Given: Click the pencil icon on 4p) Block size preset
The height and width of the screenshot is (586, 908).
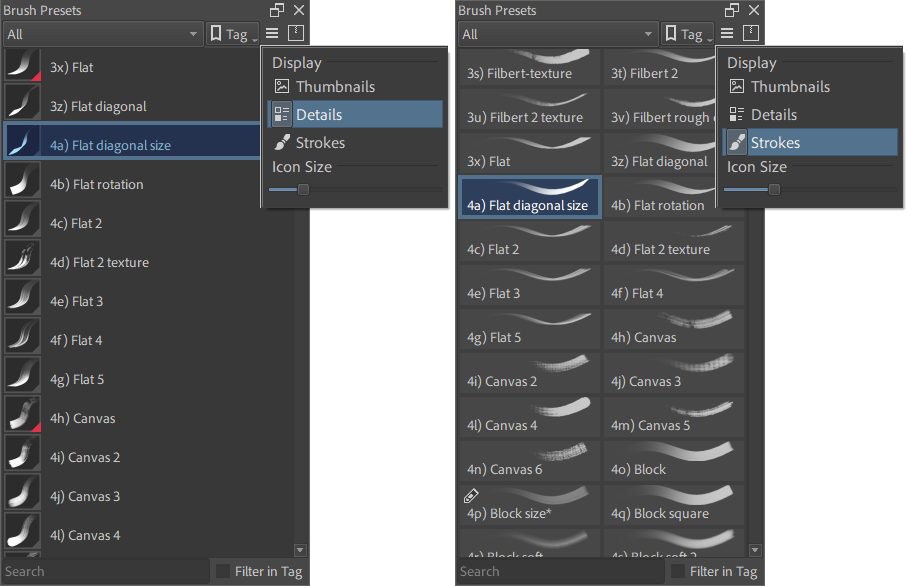Looking at the screenshot, I should click(x=471, y=496).
